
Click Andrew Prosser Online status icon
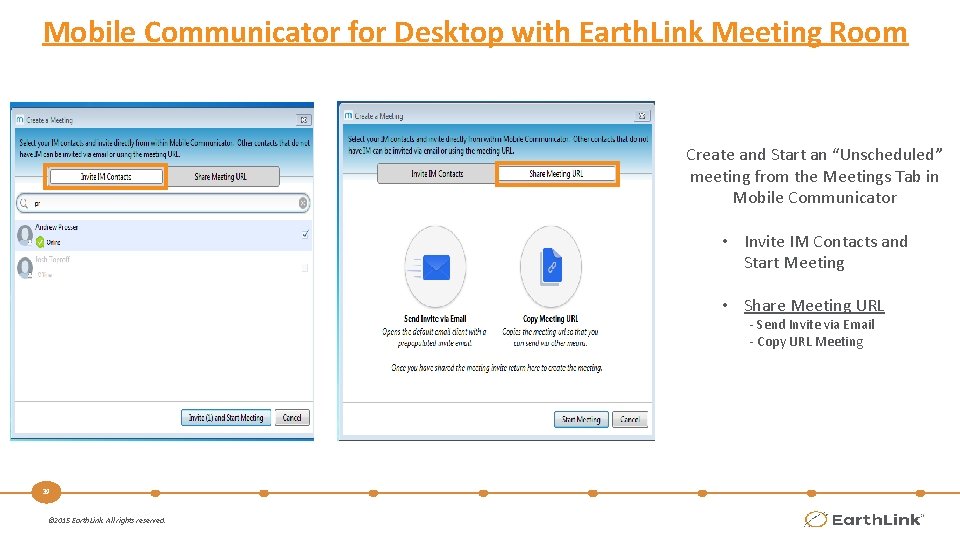click(40, 242)
